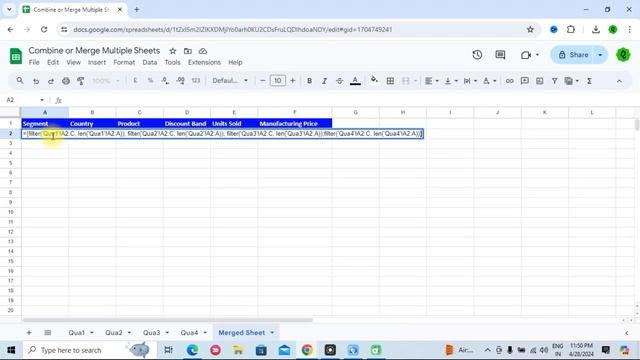Click the font size field
Screen dimensions: 640x360
click(278, 81)
